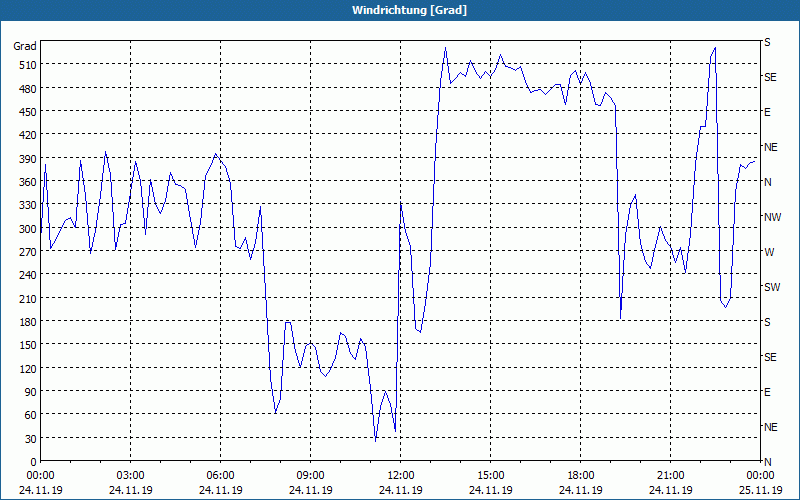Click the 24.11.19 date under 12:00
The height and width of the screenshot is (500, 800).
(x=401, y=490)
